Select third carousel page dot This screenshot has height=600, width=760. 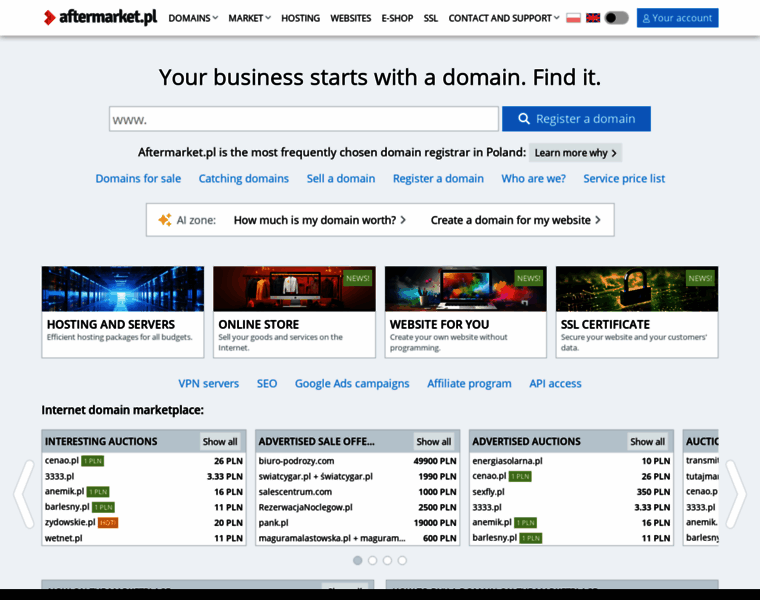387,560
